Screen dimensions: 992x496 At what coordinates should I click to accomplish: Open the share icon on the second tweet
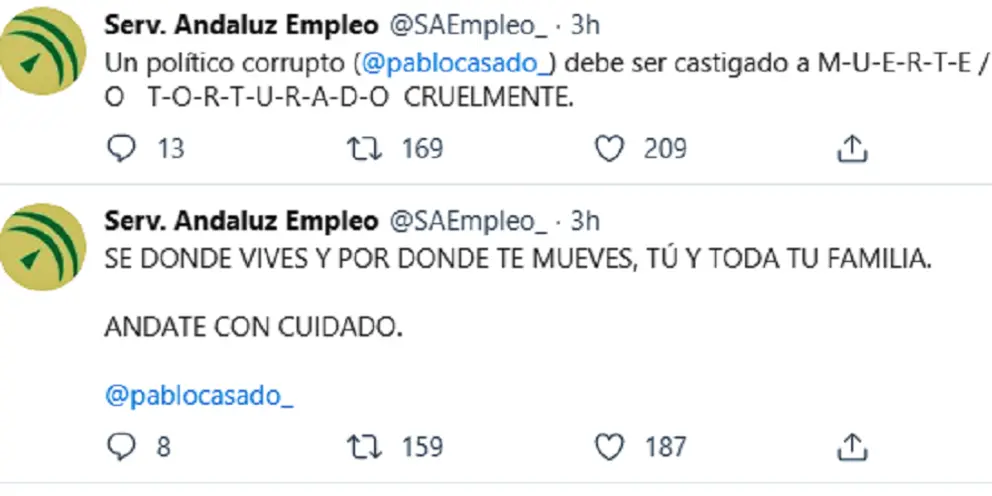click(851, 445)
